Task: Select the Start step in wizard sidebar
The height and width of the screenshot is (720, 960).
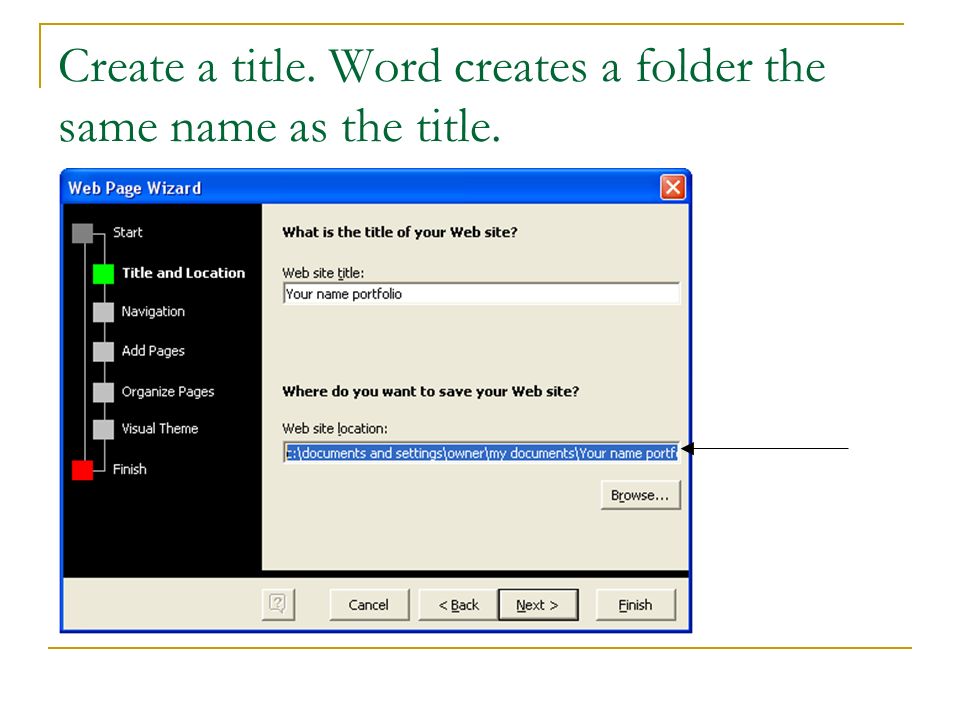Action: (x=127, y=233)
